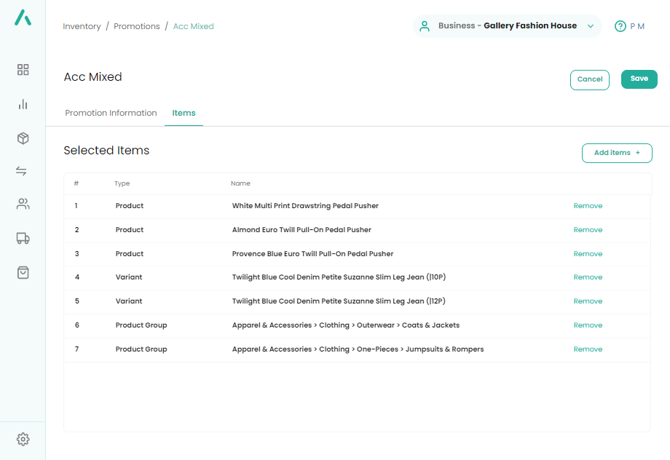The image size is (670, 460).
Task: Open the settings gear icon
Action: (x=23, y=439)
